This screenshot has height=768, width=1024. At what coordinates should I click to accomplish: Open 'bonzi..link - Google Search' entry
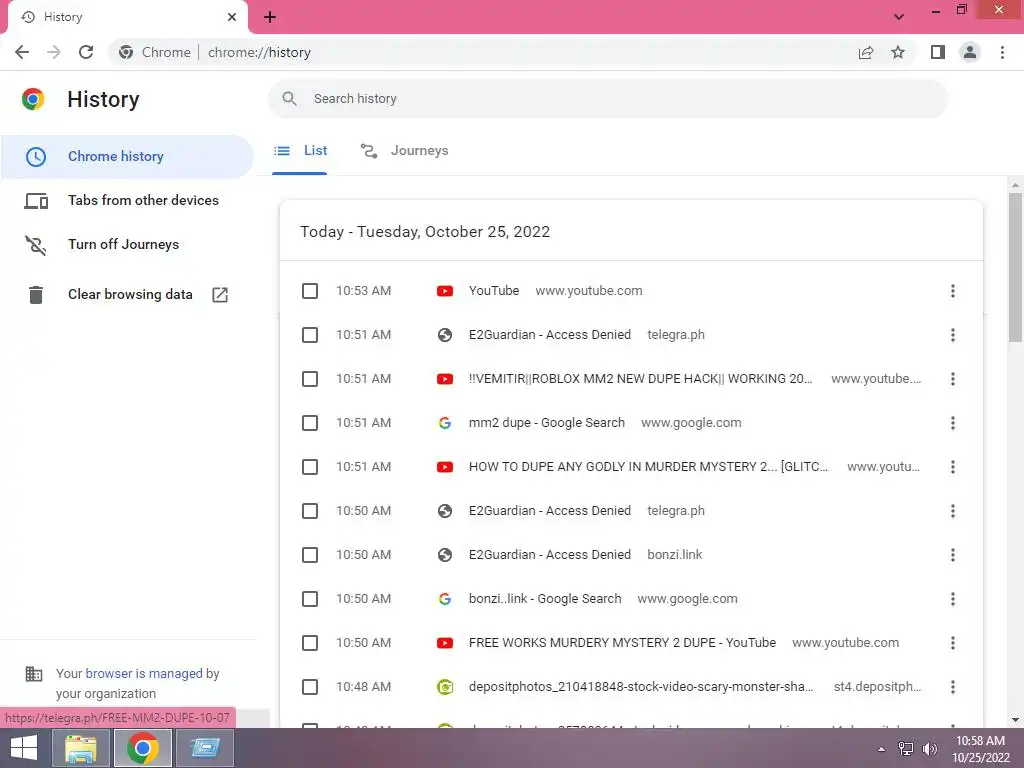click(545, 599)
